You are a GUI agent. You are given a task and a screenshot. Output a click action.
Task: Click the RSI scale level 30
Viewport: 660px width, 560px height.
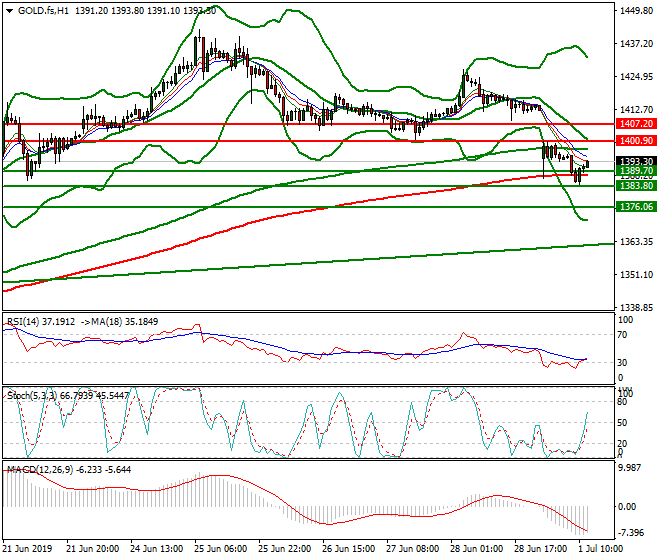pyautogui.click(x=622, y=363)
